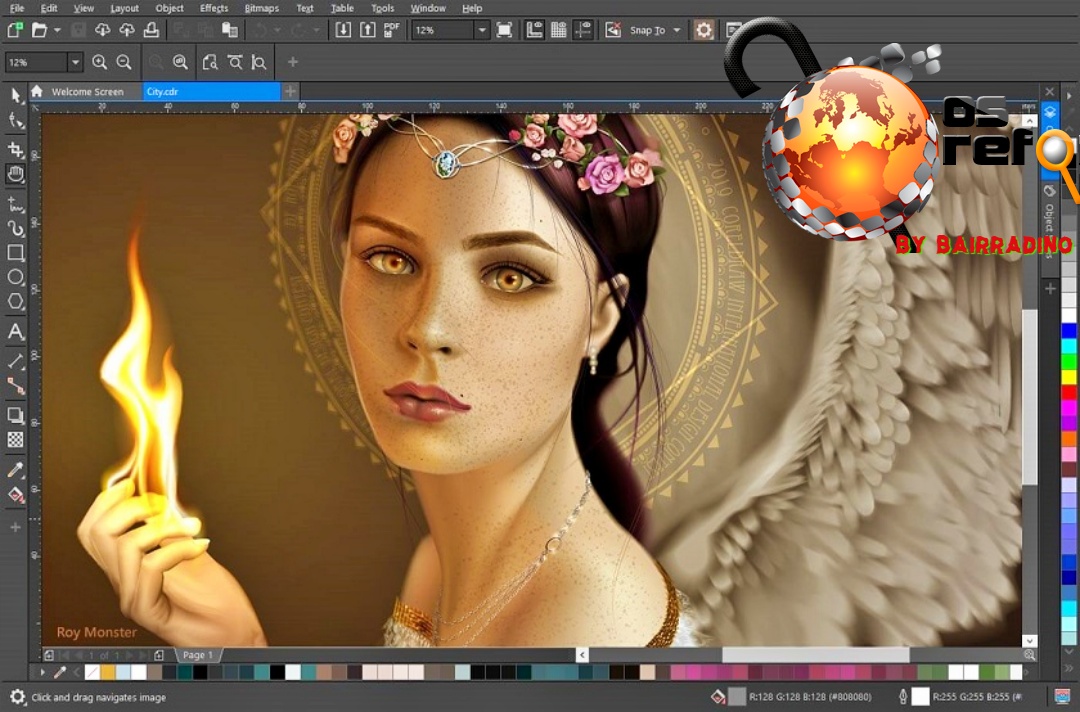The height and width of the screenshot is (712, 1080).
Task: Click the vertical scrollbar thumb
Action: pyautogui.click(x=1029, y=396)
